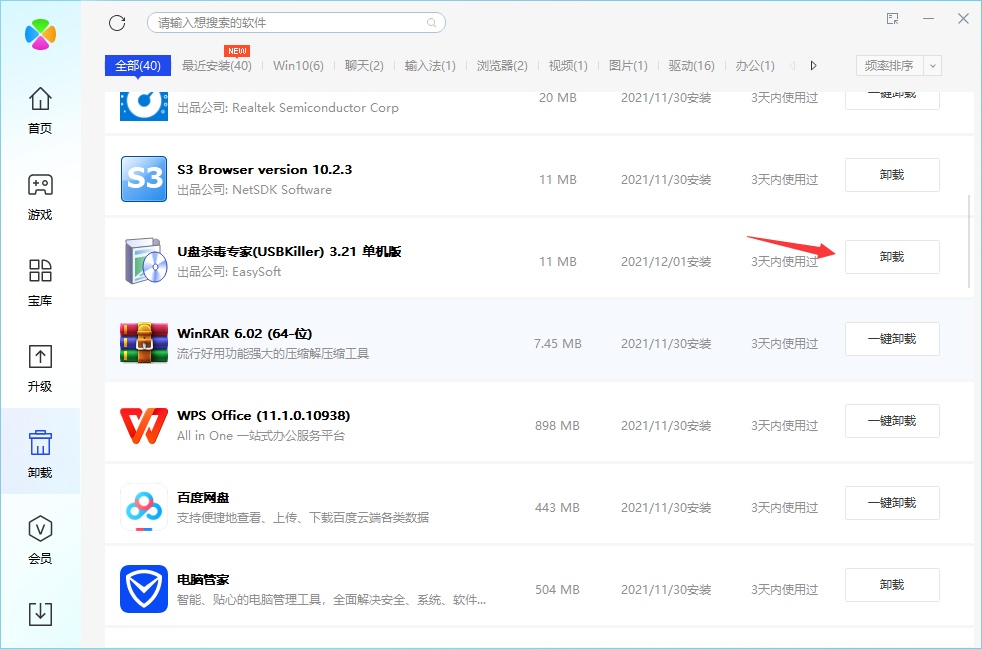
Task: Click the 898 MB size value
Action: [x=557, y=426]
